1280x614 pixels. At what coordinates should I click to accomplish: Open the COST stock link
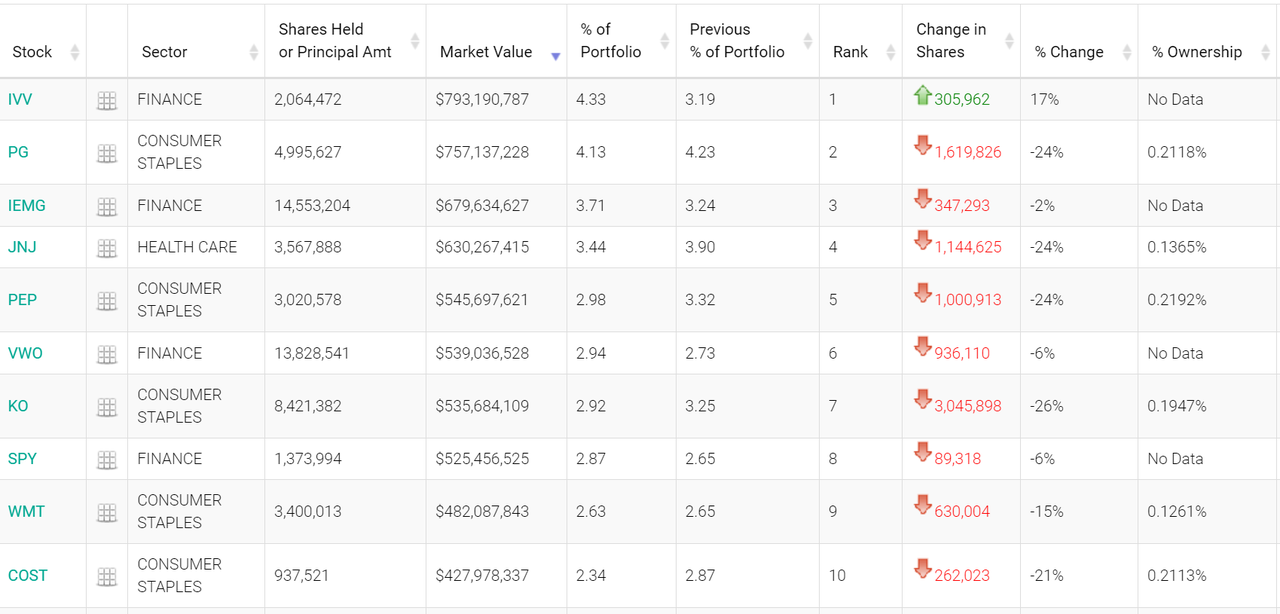(28, 576)
